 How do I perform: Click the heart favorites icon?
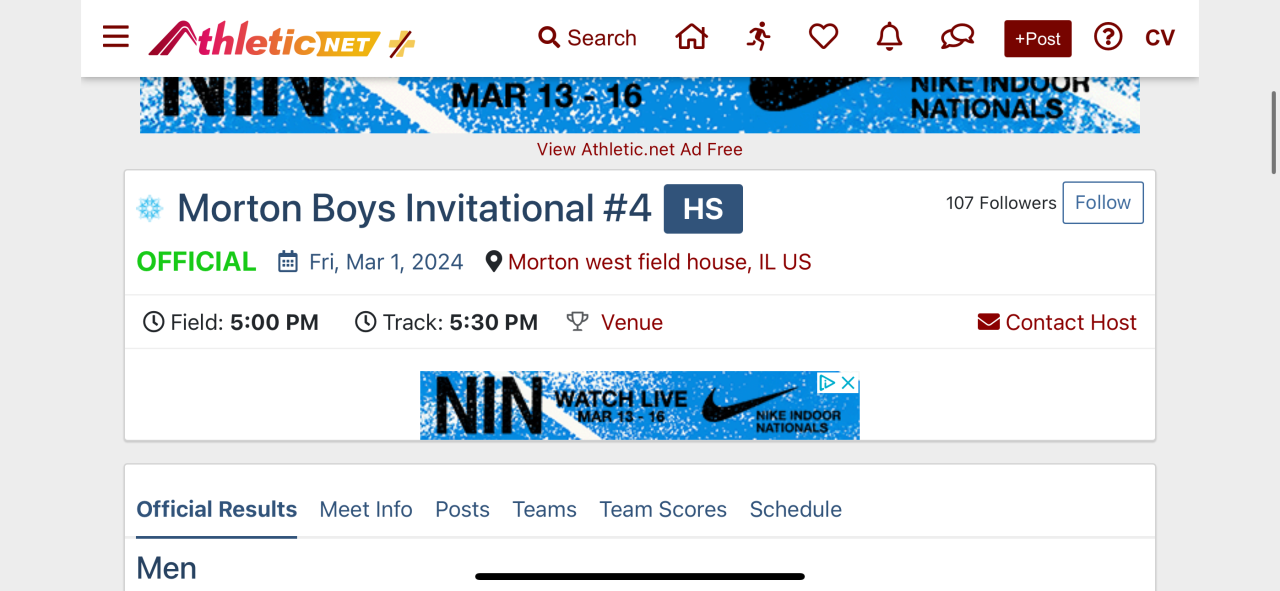click(823, 38)
